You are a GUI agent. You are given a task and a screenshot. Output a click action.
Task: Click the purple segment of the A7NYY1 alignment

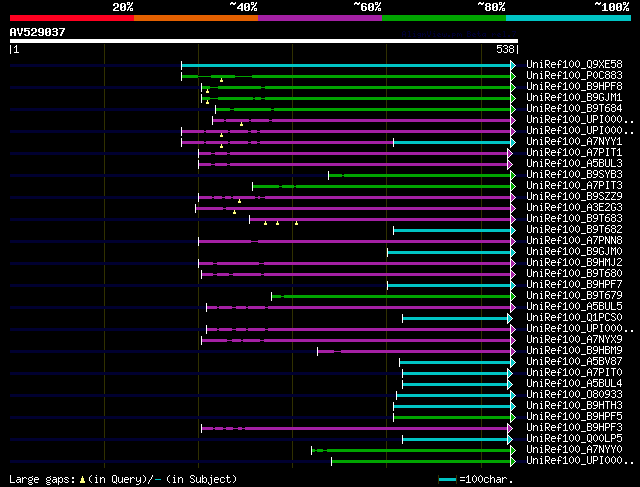coord(288,142)
